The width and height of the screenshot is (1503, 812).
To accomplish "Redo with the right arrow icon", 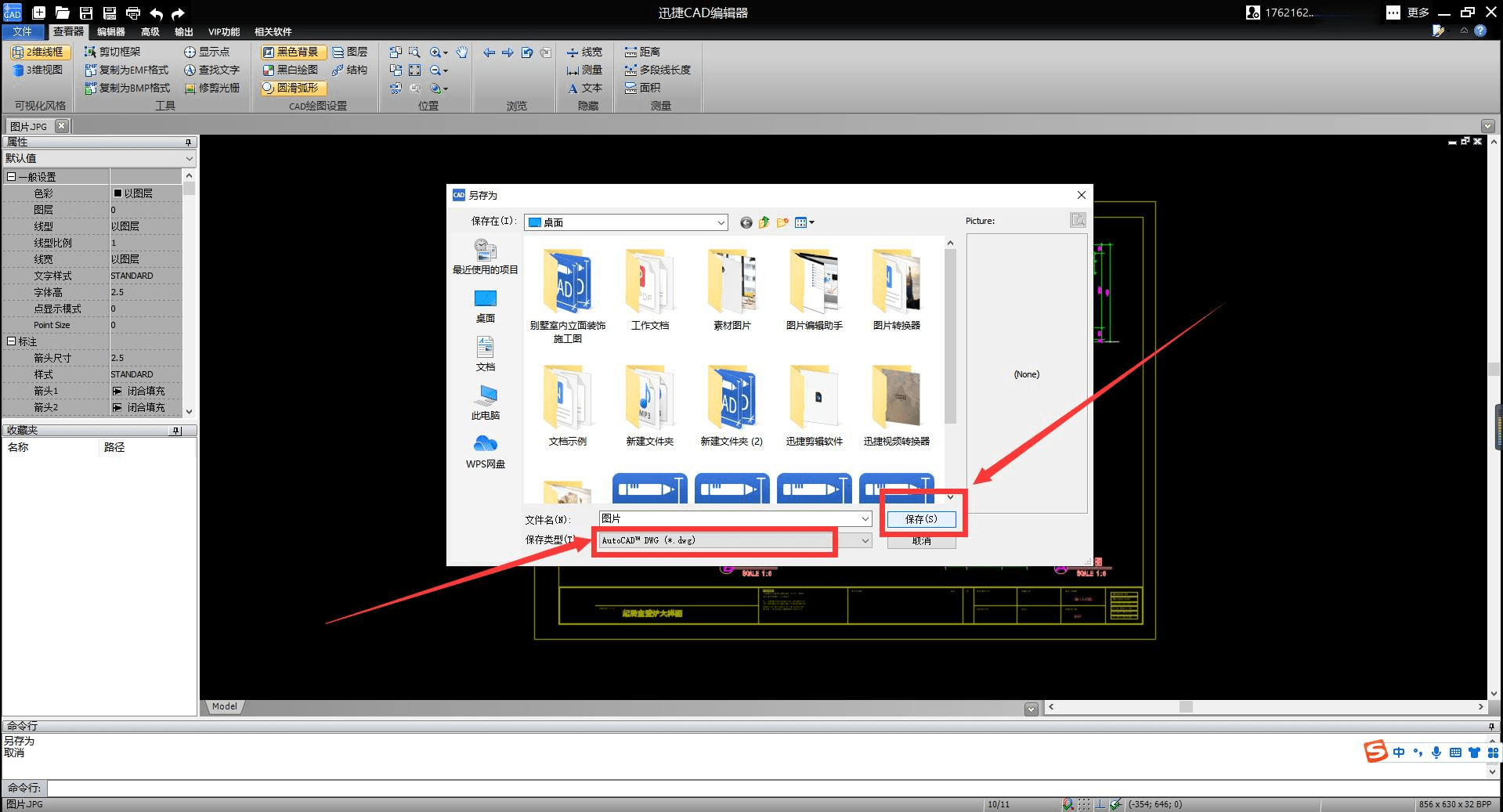I will point(178,13).
